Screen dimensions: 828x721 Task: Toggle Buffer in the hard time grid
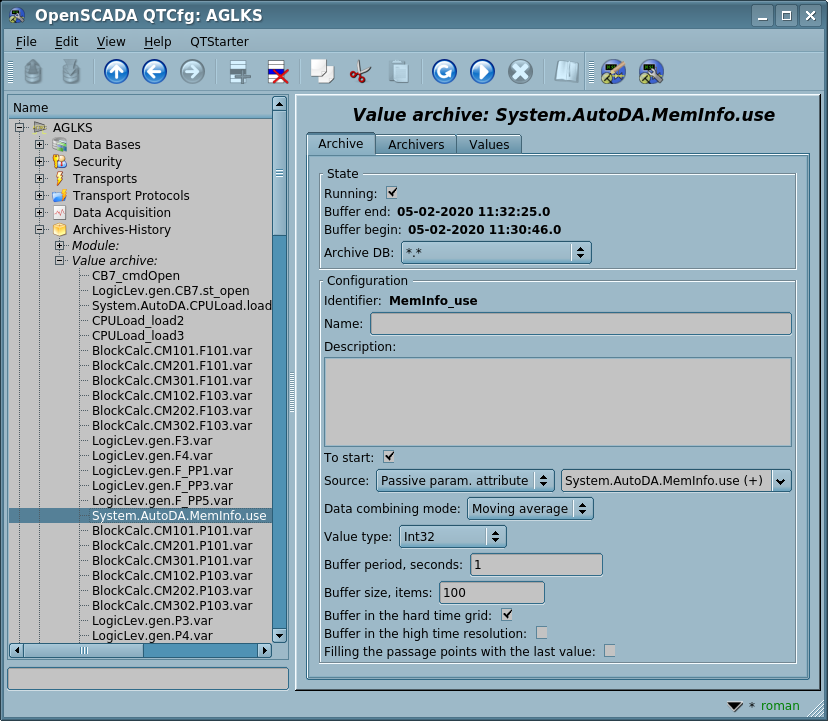click(507, 614)
